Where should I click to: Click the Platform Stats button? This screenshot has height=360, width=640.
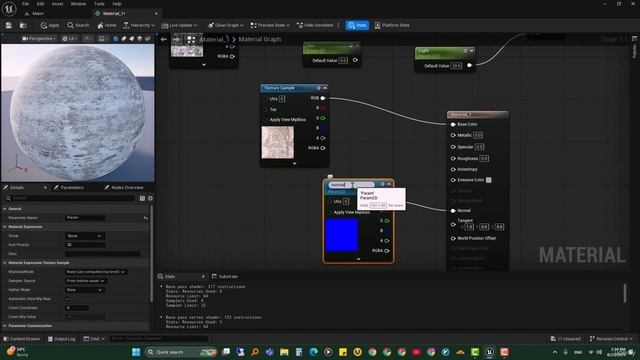click(x=392, y=25)
